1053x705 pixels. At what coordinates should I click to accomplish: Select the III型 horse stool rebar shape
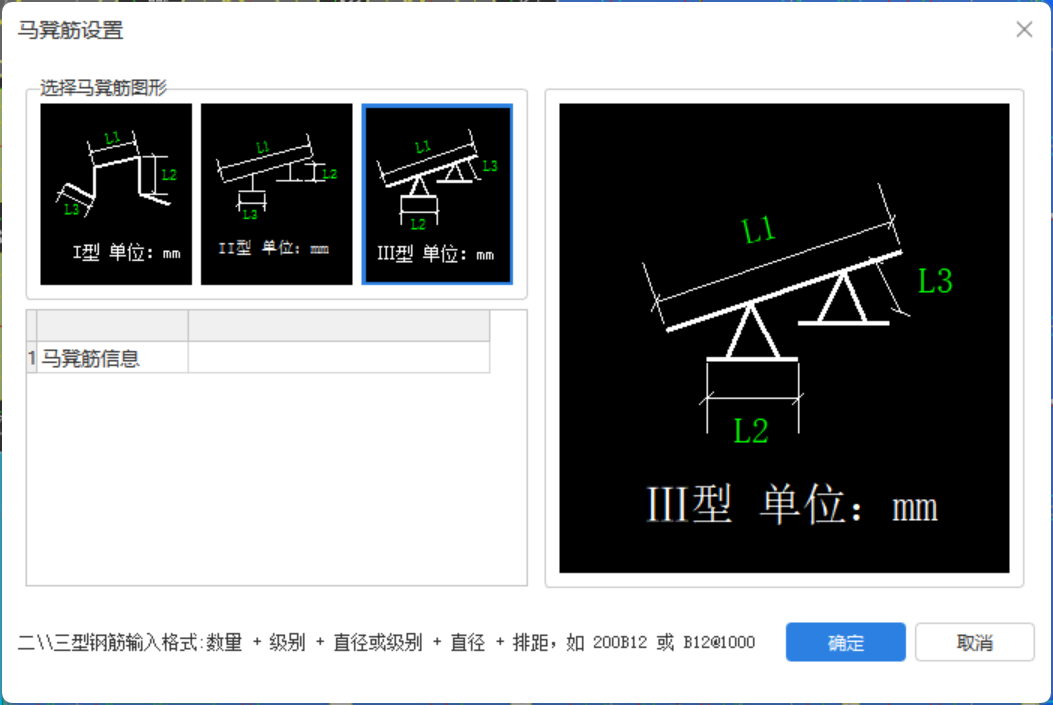pyautogui.click(x=437, y=194)
